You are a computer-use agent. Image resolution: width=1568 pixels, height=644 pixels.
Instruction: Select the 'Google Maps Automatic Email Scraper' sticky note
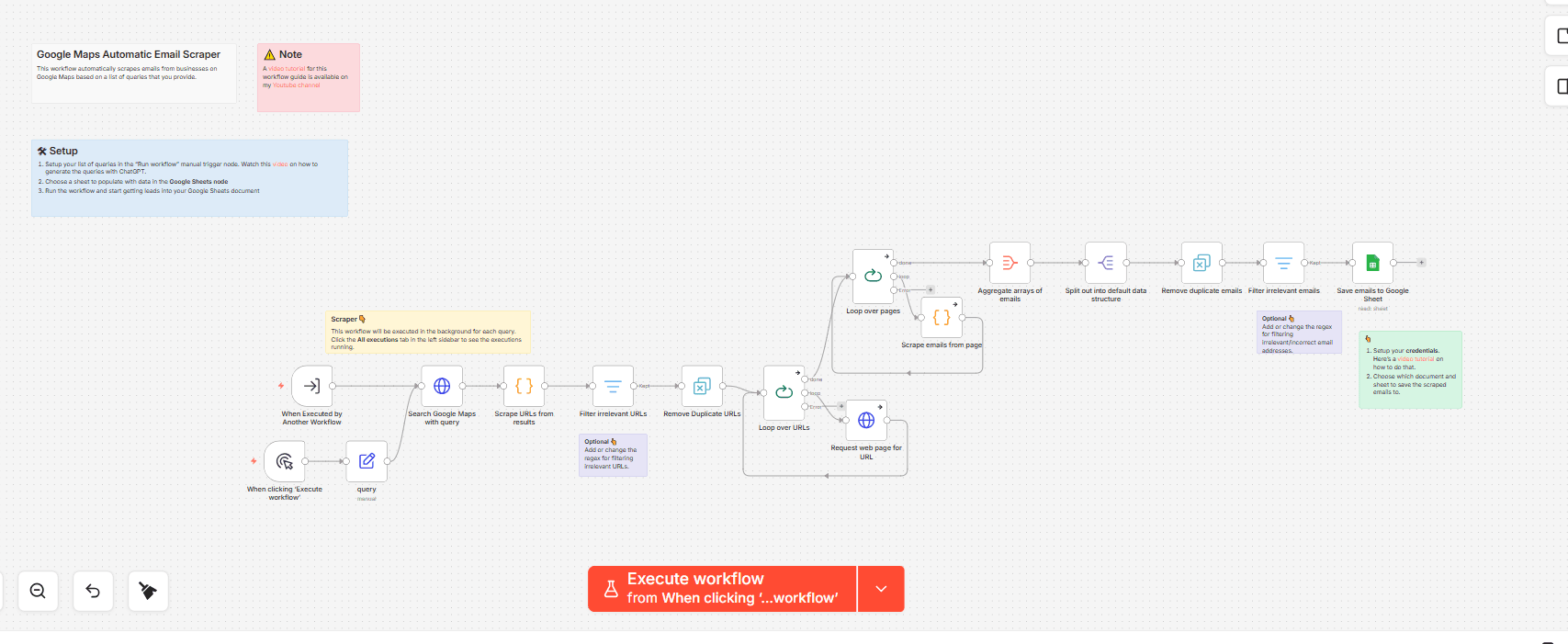(134, 73)
